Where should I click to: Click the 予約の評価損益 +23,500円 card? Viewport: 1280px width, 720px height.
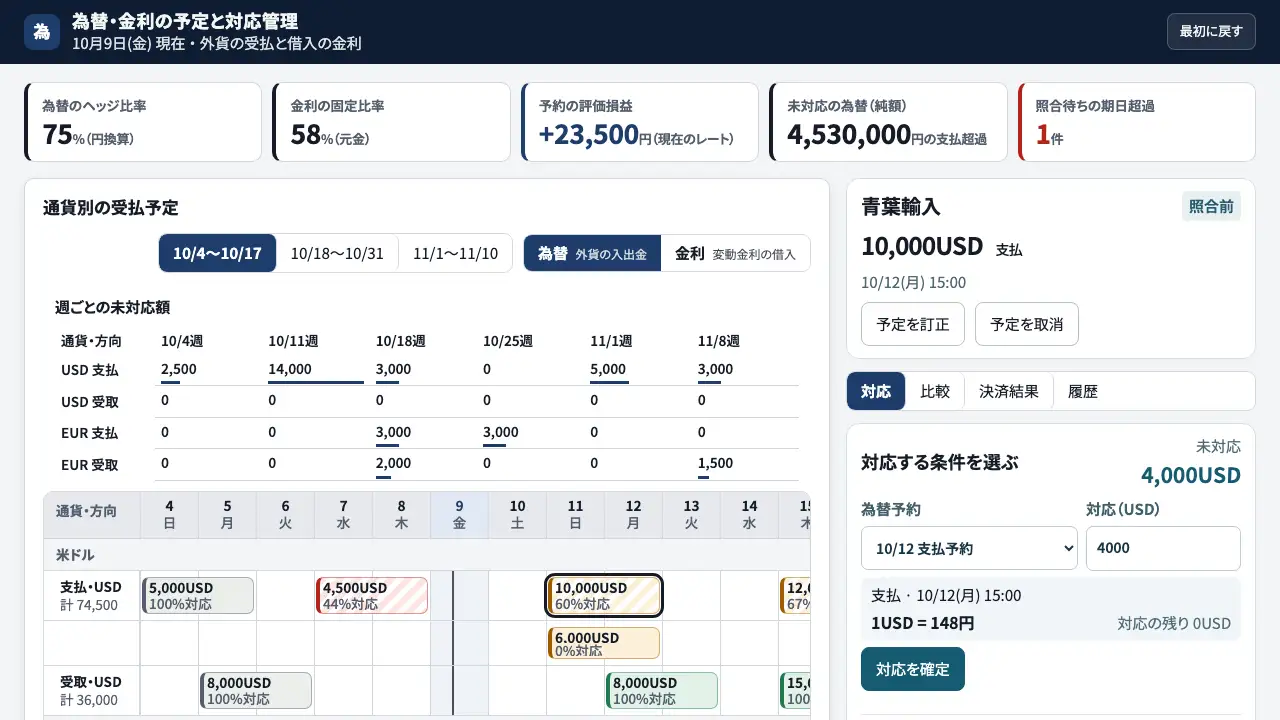point(640,122)
